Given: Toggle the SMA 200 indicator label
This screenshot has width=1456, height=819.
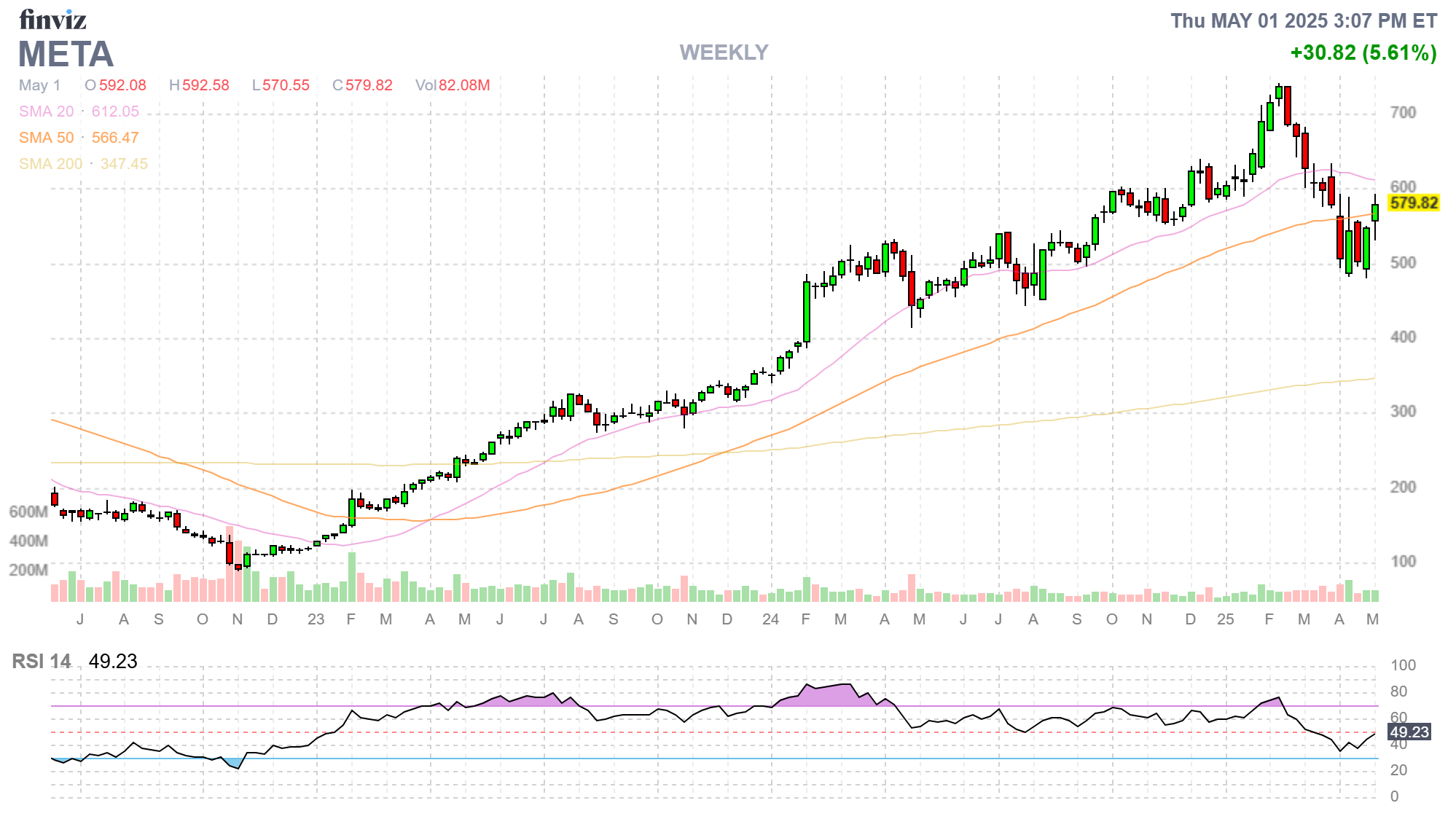Looking at the screenshot, I should pyautogui.click(x=51, y=163).
